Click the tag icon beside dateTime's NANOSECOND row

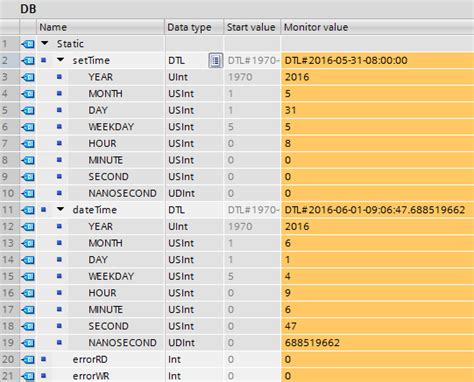click(x=28, y=343)
